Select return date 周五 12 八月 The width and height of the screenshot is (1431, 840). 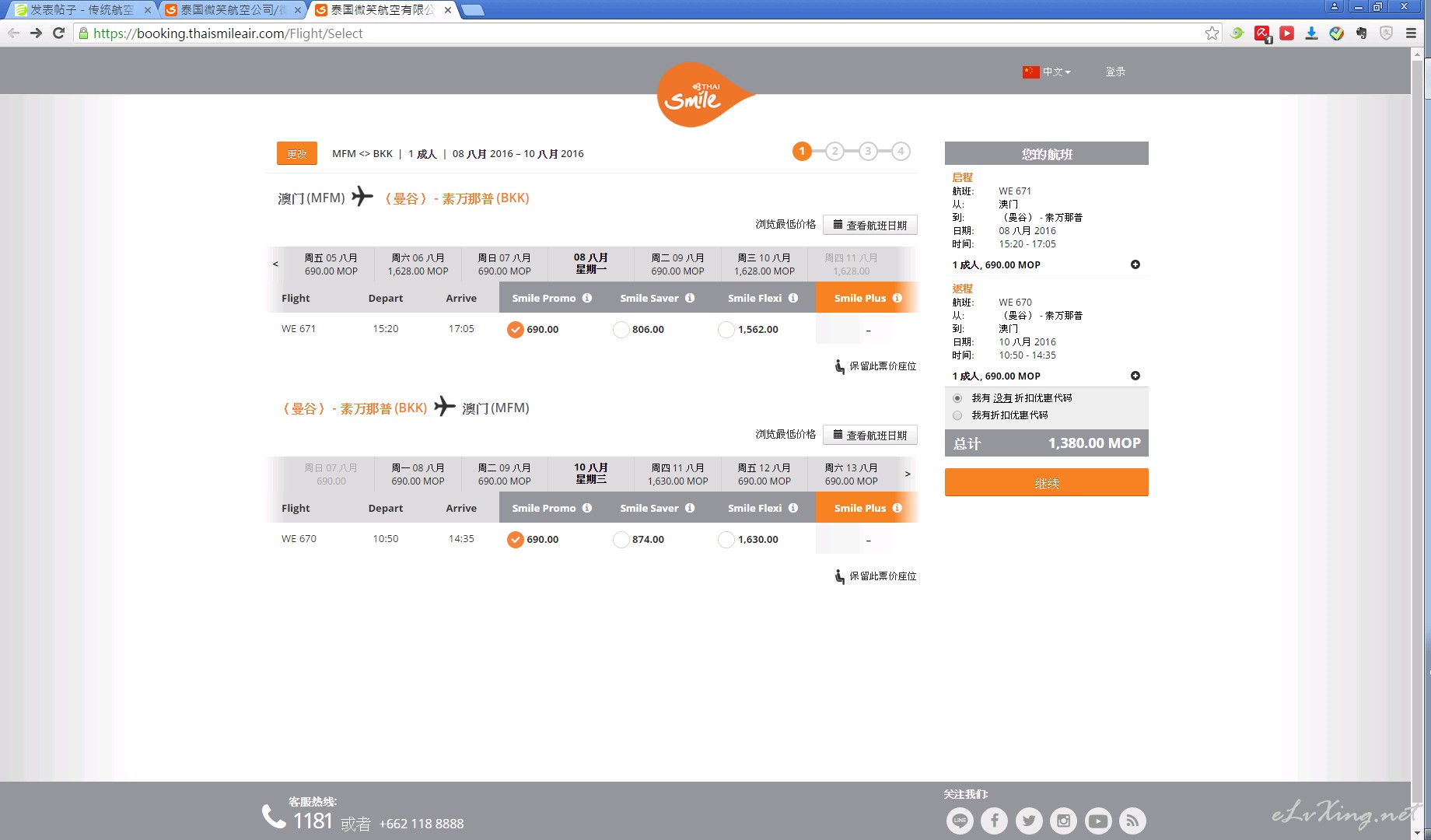pyautogui.click(x=764, y=474)
